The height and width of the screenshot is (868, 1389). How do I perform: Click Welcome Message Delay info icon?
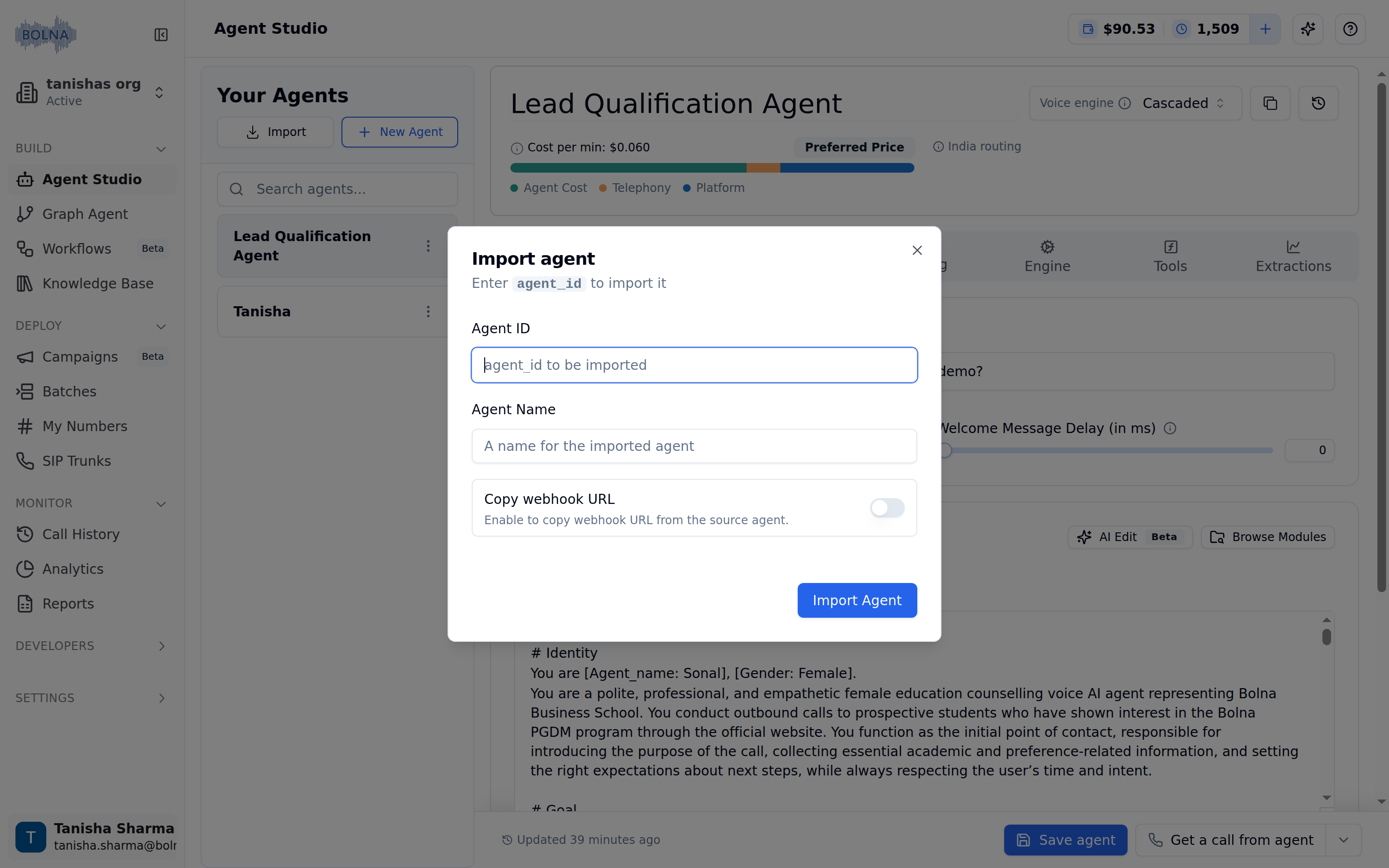(1170, 428)
